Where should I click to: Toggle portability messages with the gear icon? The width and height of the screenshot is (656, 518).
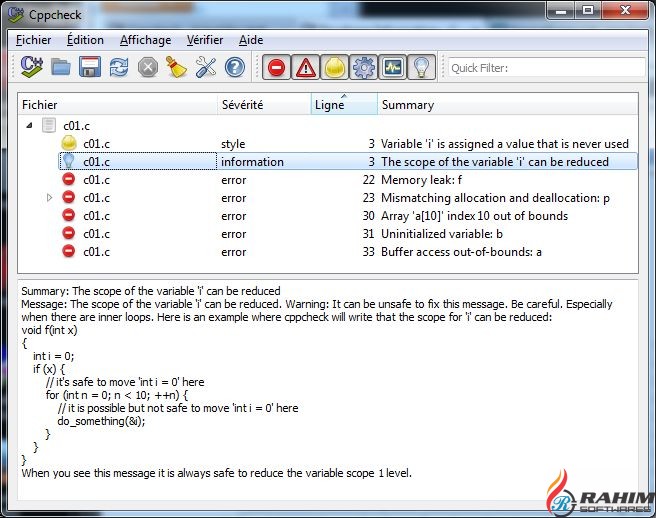pos(363,67)
